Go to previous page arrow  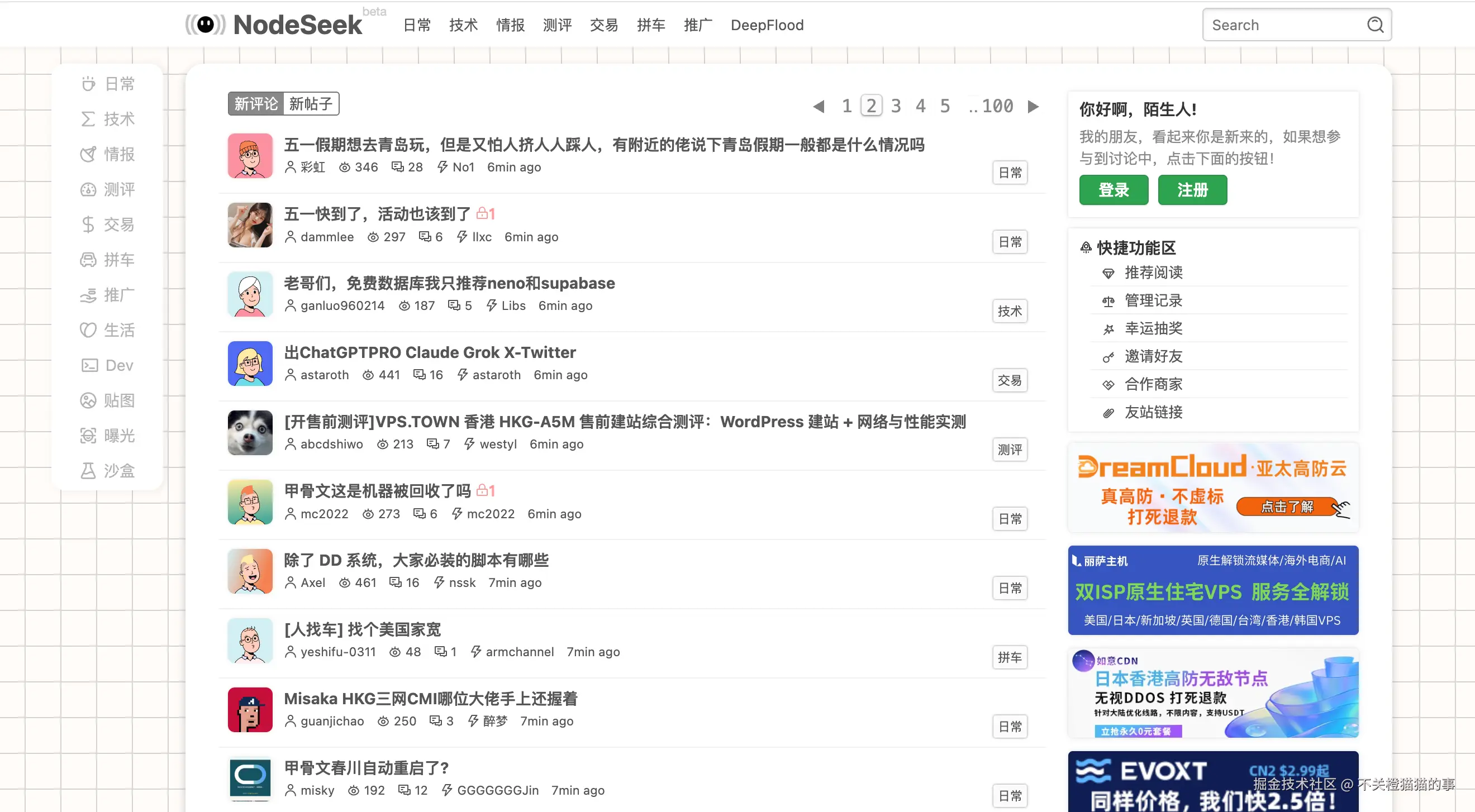tap(819, 107)
